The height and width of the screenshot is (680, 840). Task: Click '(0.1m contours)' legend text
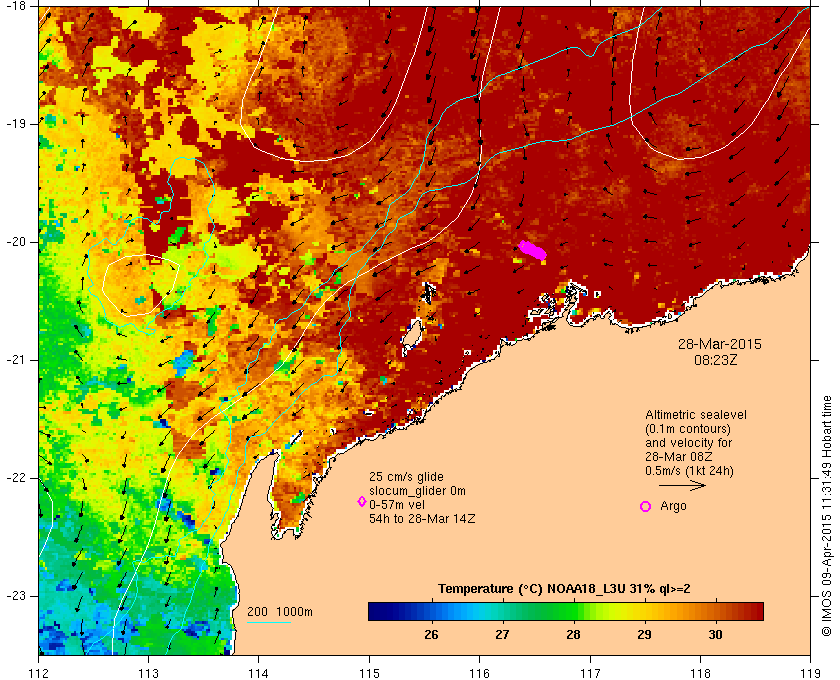pos(688,429)
